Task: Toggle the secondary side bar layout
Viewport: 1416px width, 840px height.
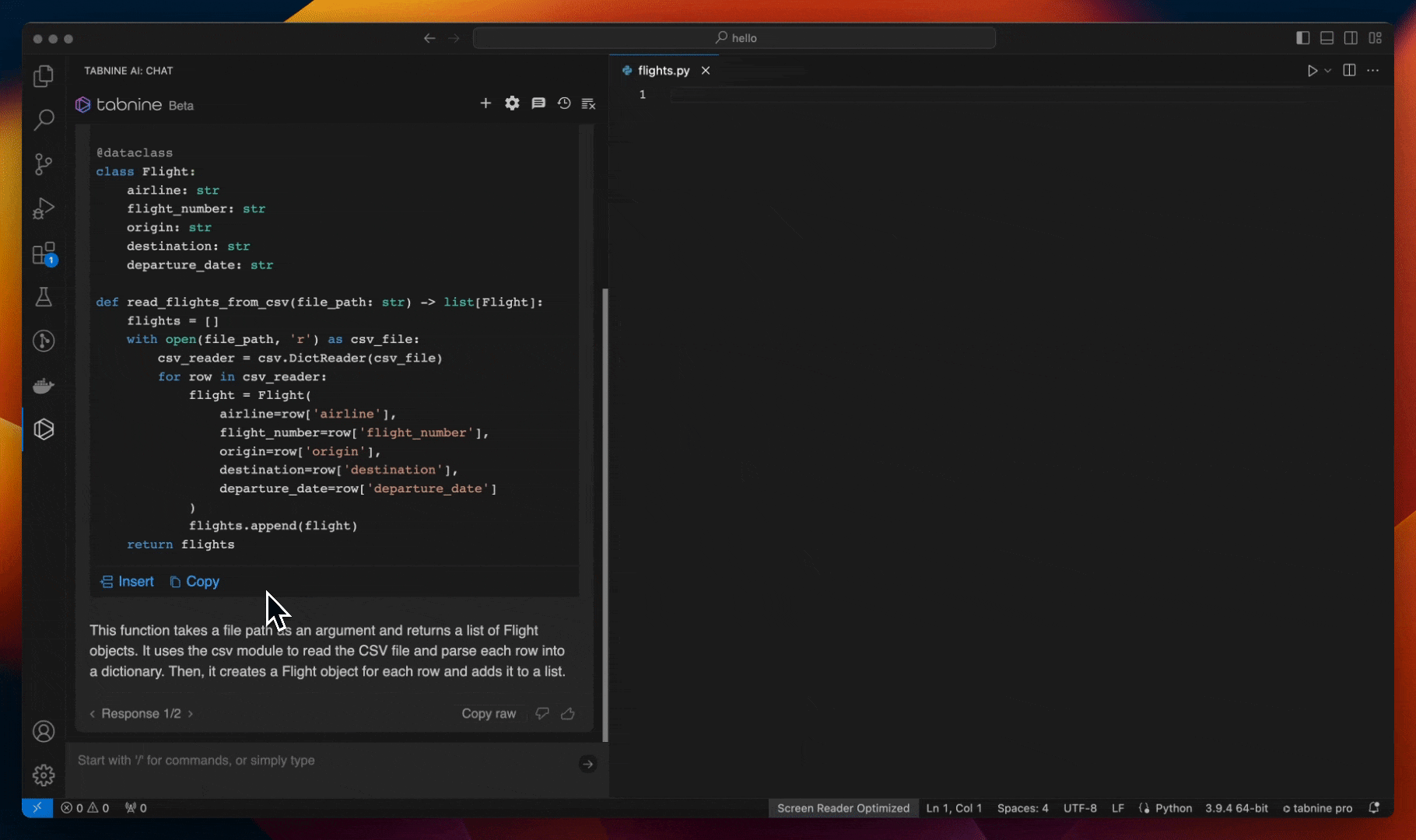Action: pos(1351,38)
